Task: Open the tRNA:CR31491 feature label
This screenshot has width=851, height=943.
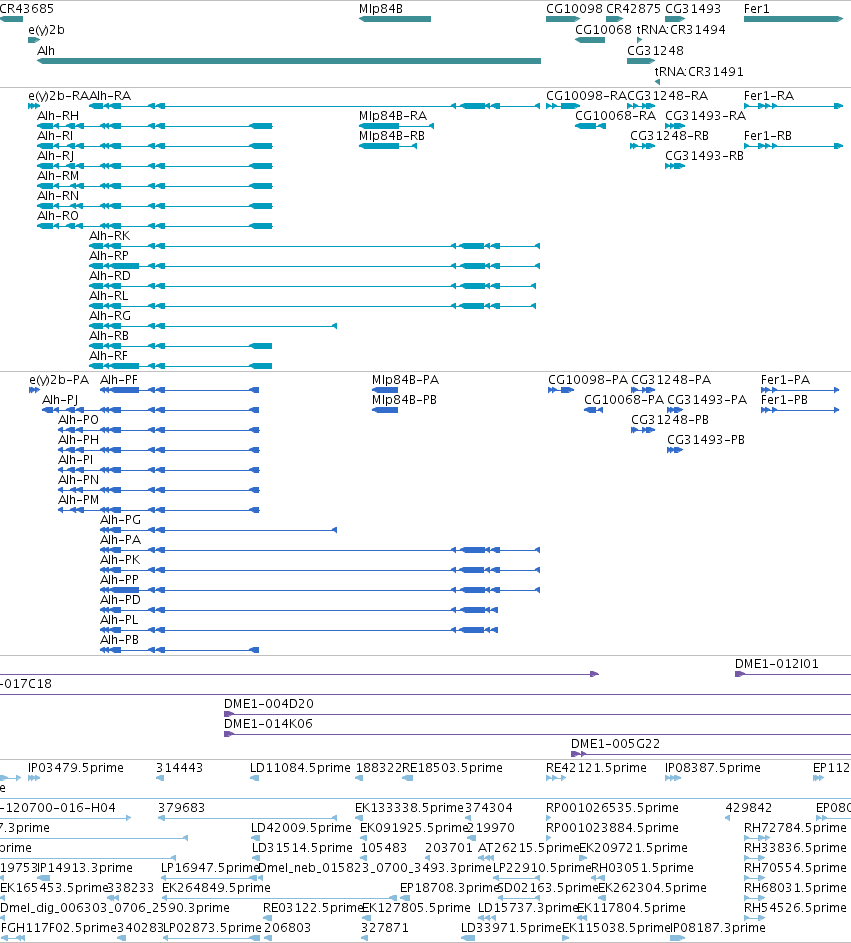Action: 699,72
